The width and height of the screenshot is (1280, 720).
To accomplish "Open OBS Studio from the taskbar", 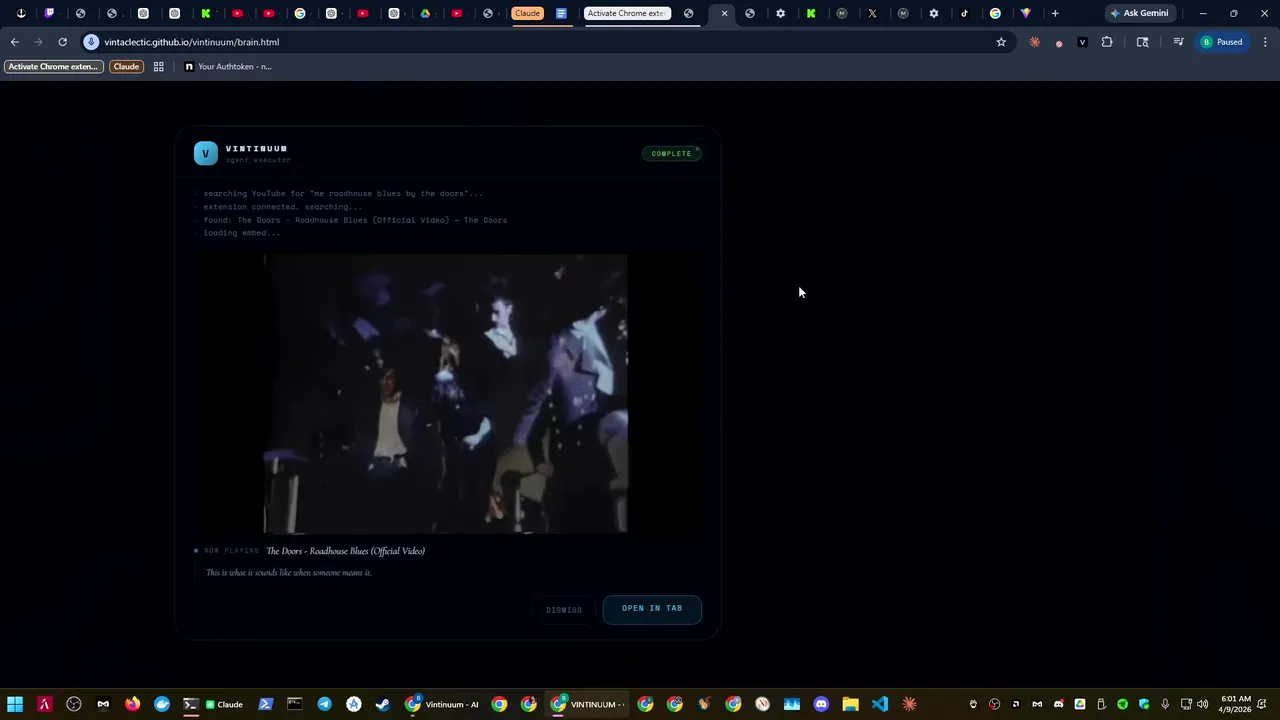I will pos(74,704).
